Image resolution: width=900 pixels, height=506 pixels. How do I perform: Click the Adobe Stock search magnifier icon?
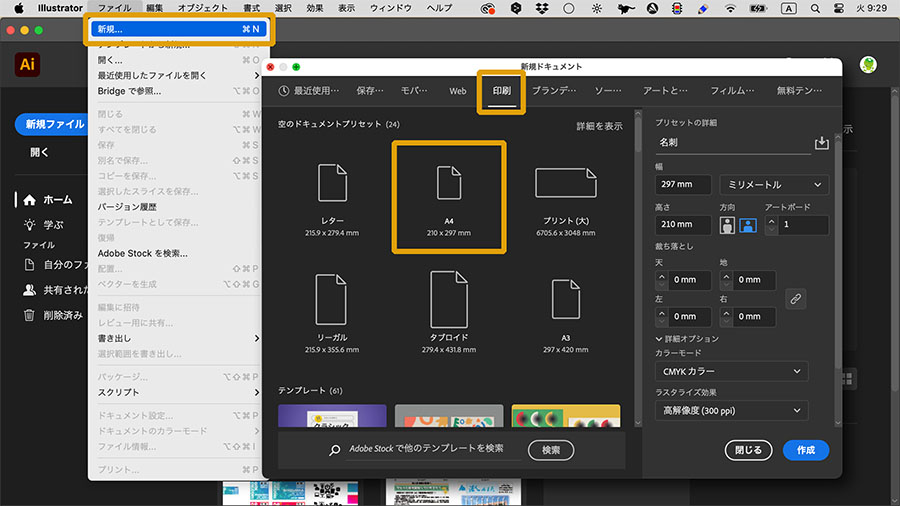click(x=335, y=450)
